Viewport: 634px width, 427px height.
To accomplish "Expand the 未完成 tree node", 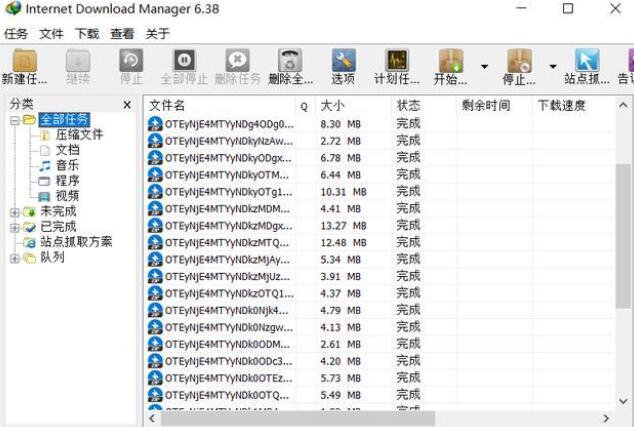I will point(14,212).
